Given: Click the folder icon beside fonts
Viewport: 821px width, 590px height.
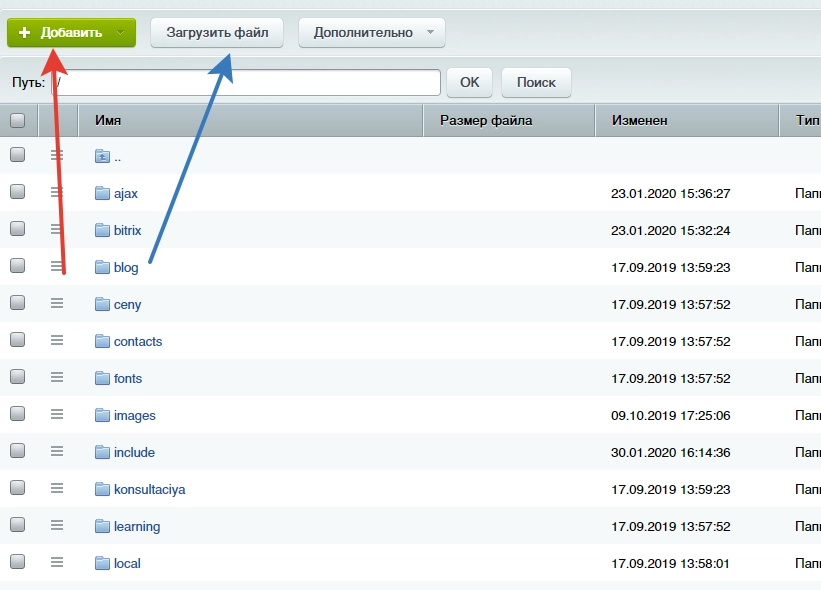Looking at the screenshot, I should pos(102,378).
